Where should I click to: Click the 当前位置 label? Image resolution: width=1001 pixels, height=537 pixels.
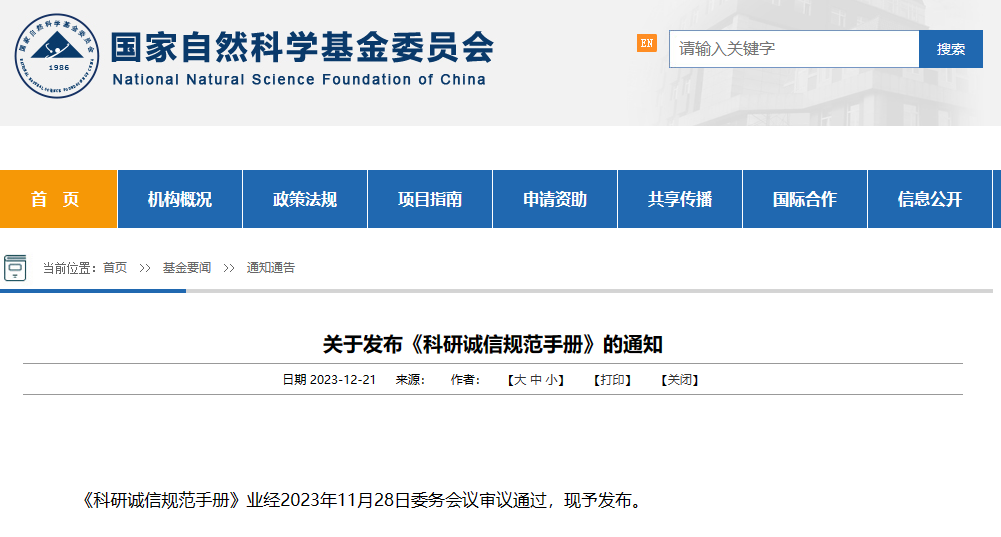pyautogui.click(x=70, y=268)
